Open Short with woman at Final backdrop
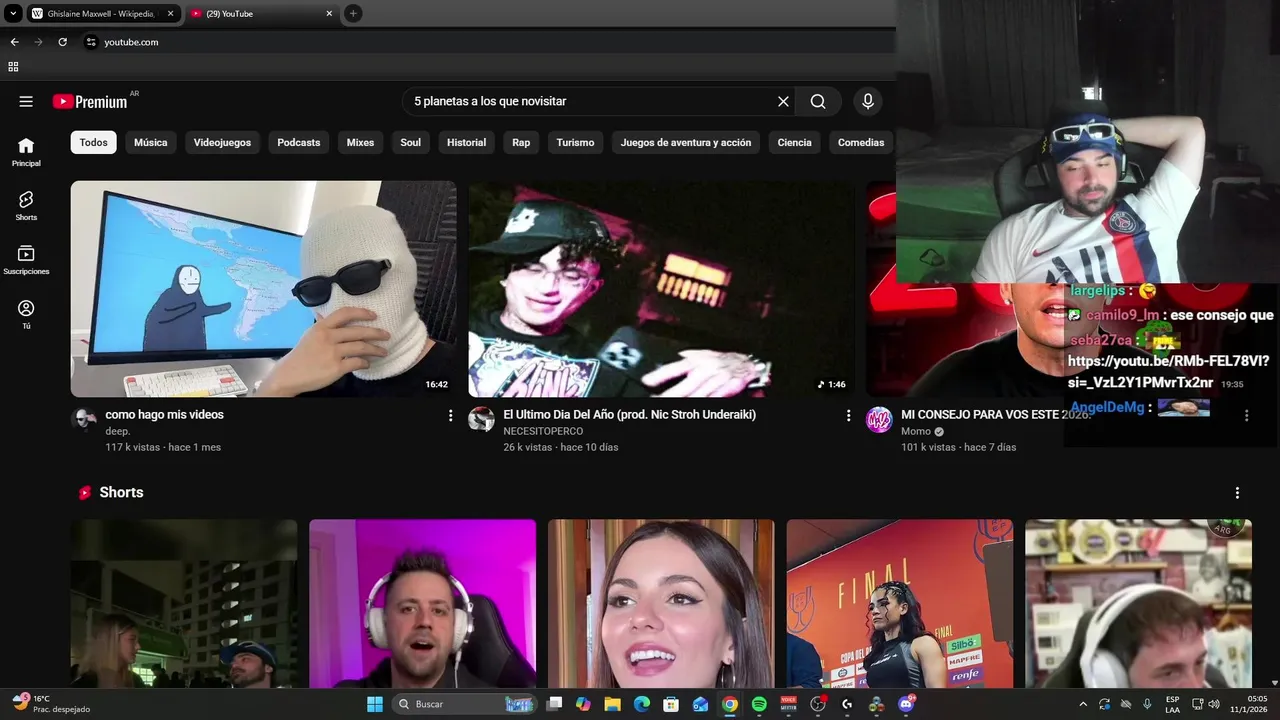This screenshot has height=720, width=1280. [899, 603]
